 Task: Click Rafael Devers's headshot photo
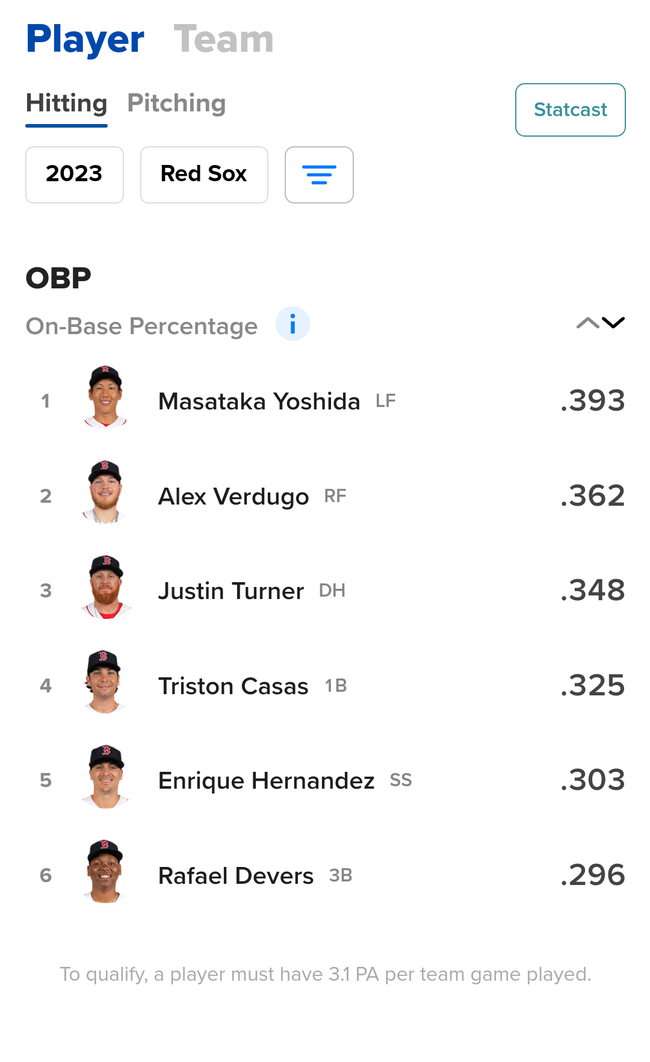point(105,872)
